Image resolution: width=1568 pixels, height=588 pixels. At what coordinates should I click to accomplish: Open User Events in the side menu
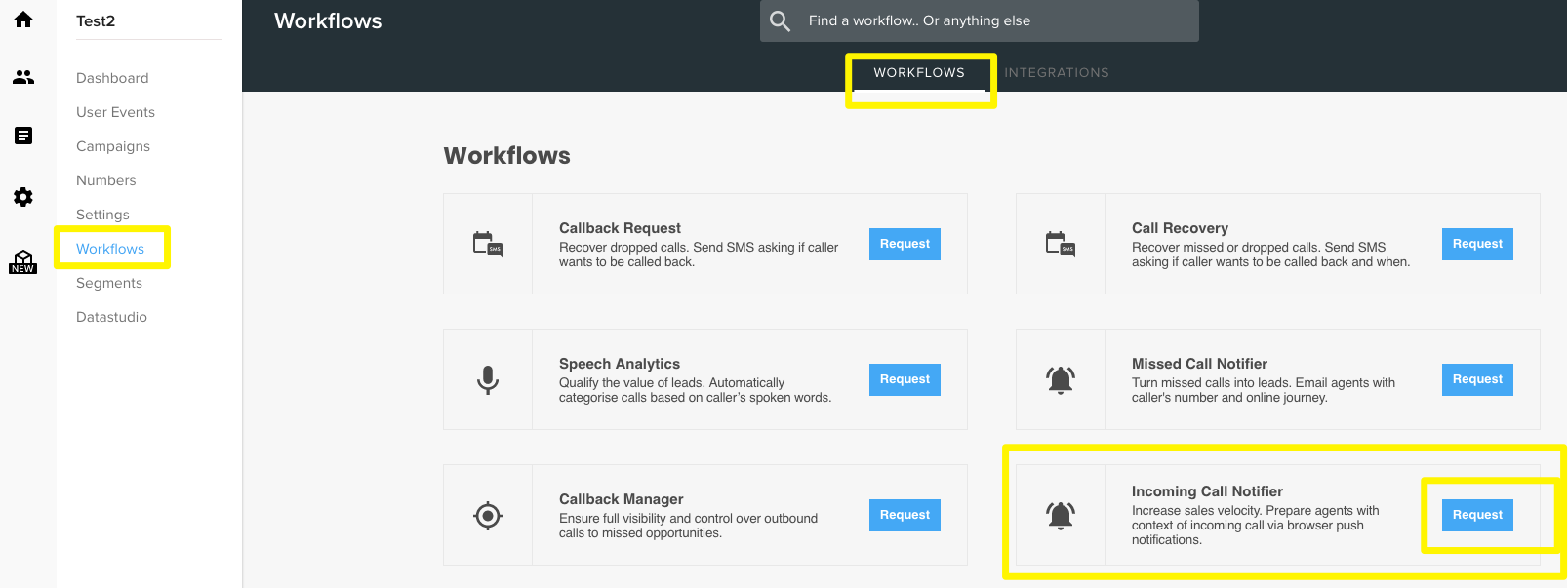[115, 112]
